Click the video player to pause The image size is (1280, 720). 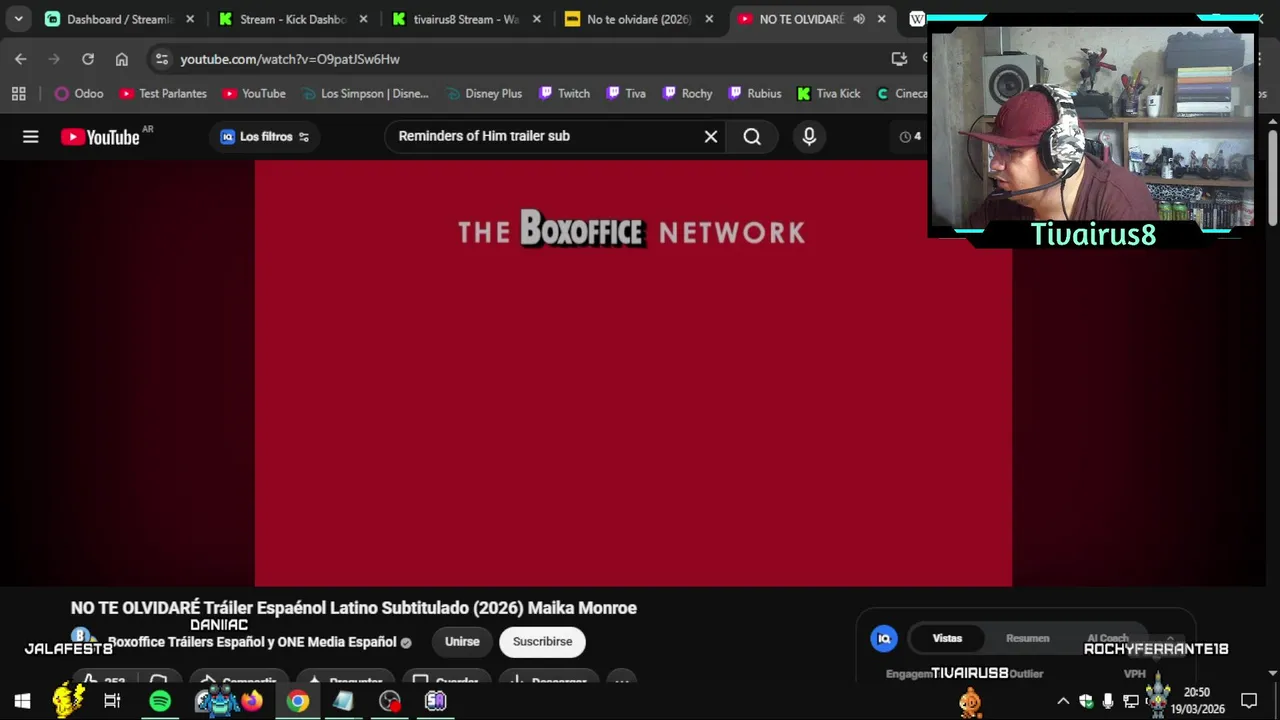pos(633,373)
